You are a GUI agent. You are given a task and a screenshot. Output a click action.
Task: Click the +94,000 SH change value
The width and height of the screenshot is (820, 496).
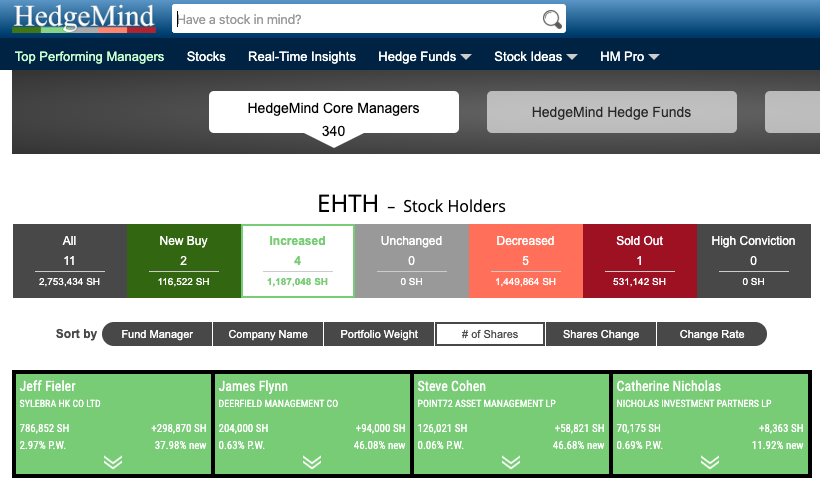(x=380, y=428)
